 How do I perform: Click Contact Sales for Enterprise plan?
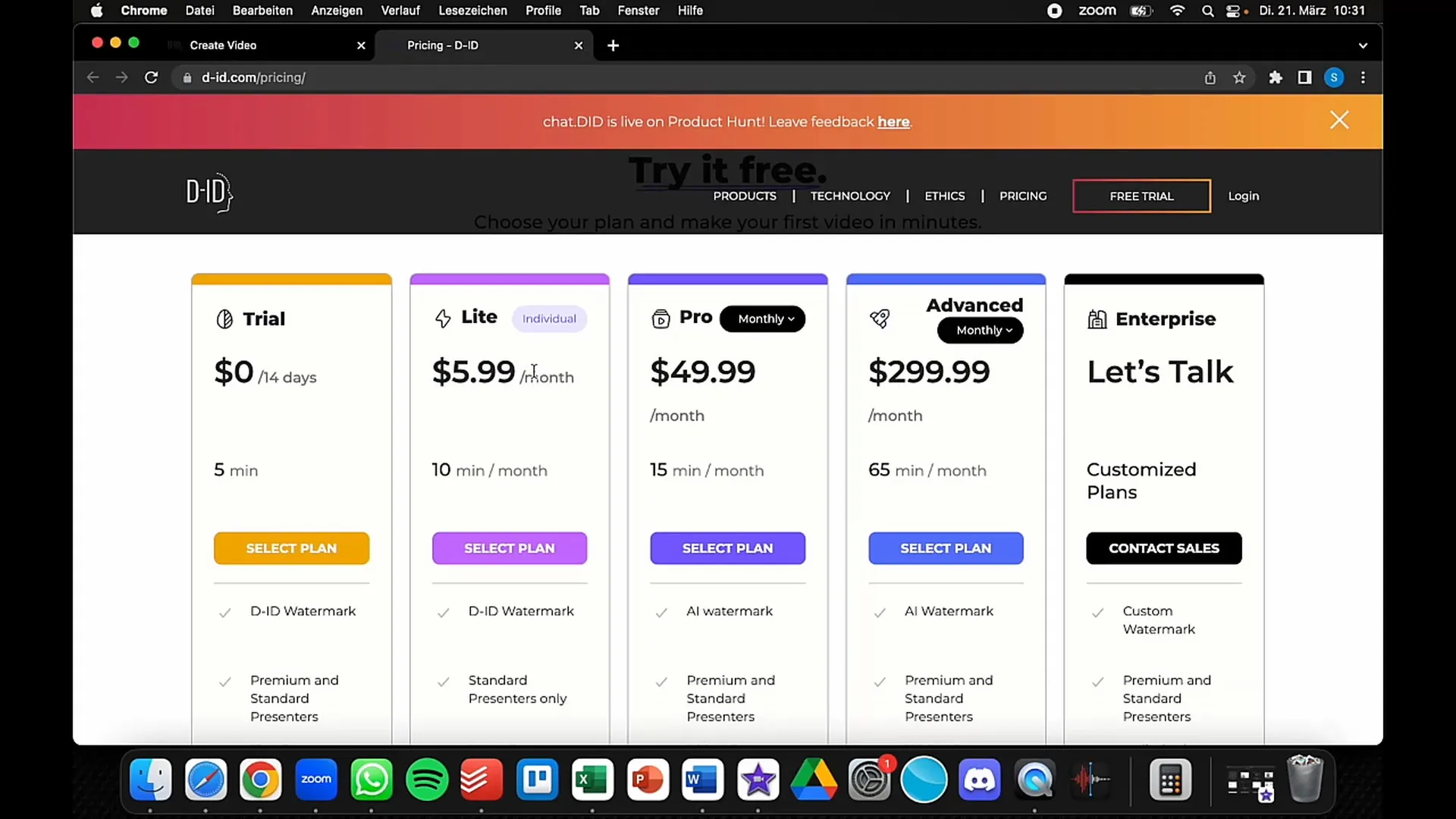click(1164, 548)
